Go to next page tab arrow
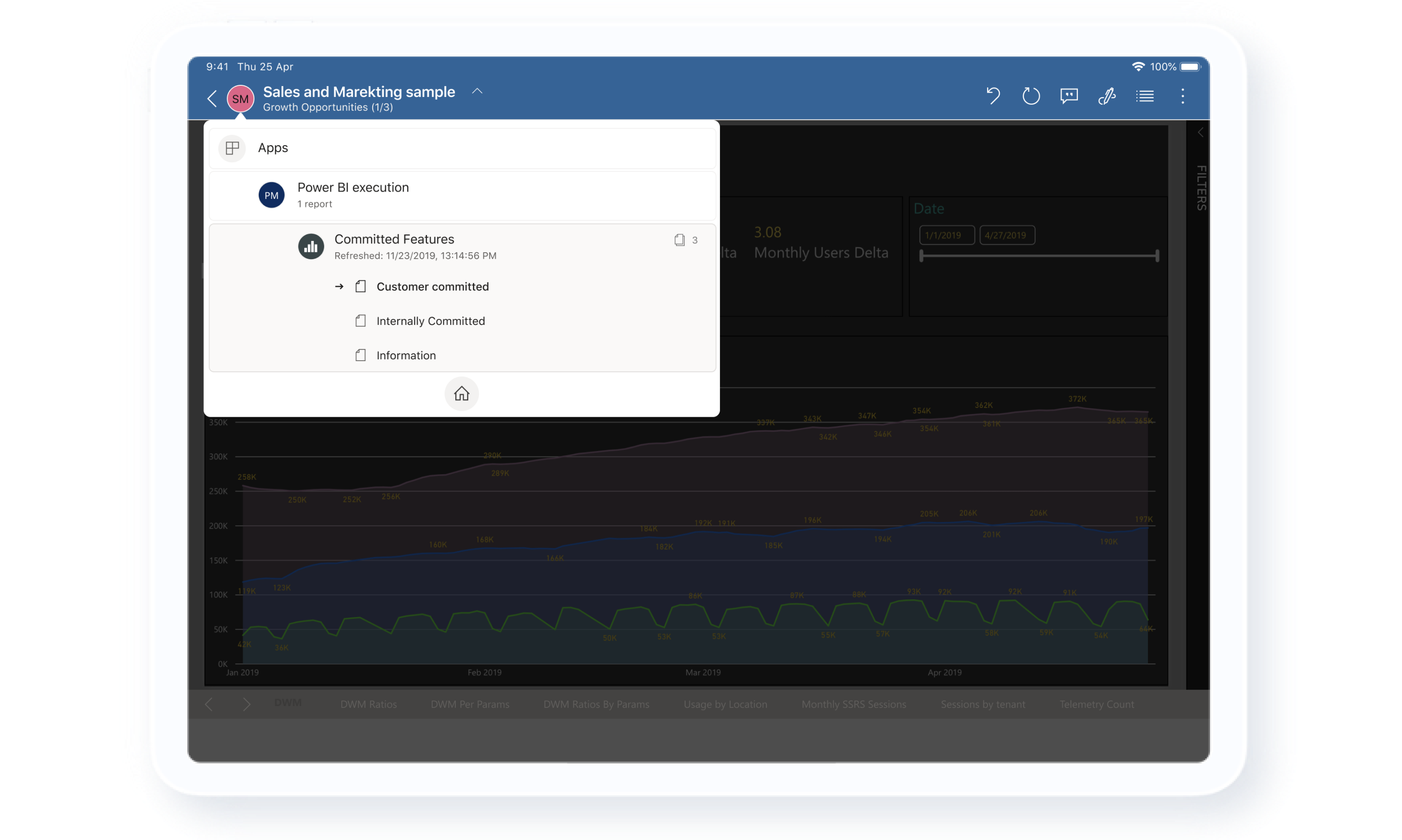The image size is (1402, 840). pos(246,704)
